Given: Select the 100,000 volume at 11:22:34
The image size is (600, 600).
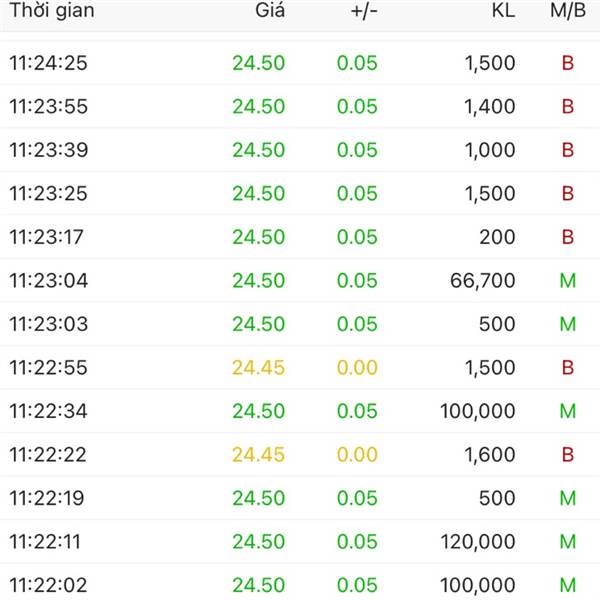Looking at the screenshot, I should (x=478, y=411).
